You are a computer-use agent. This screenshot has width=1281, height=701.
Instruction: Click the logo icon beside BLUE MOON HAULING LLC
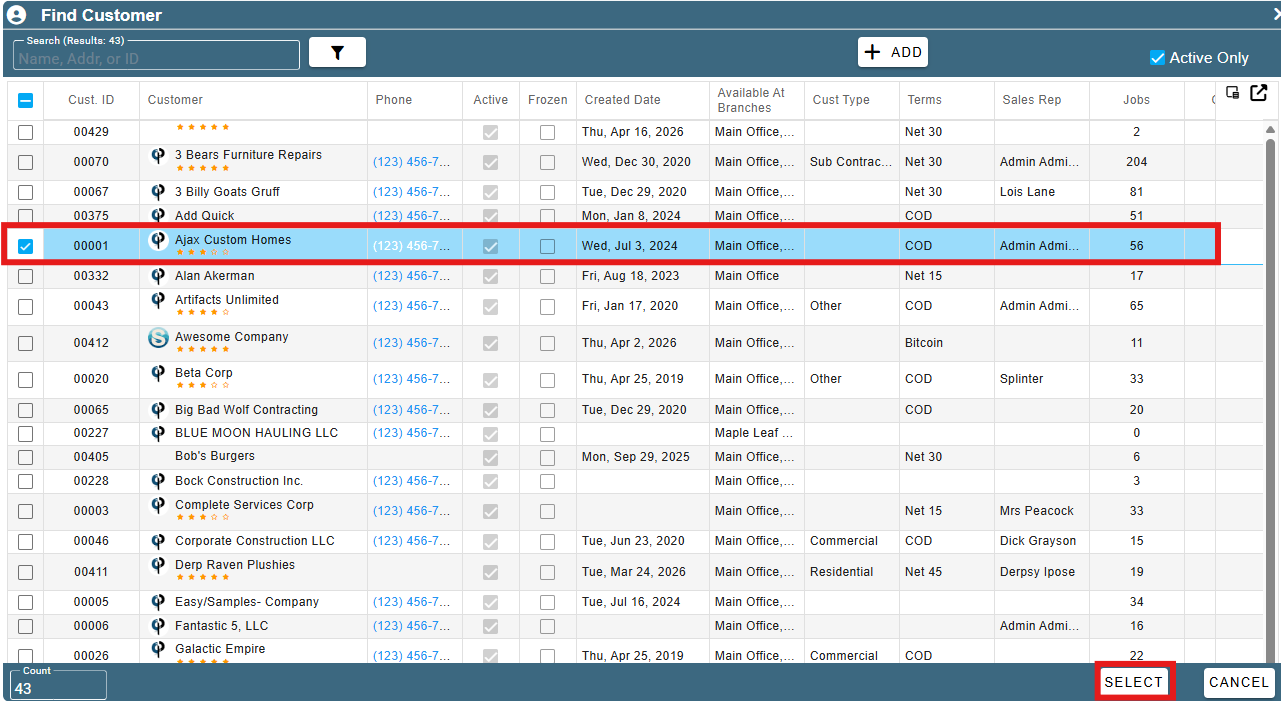coord(158,433)
